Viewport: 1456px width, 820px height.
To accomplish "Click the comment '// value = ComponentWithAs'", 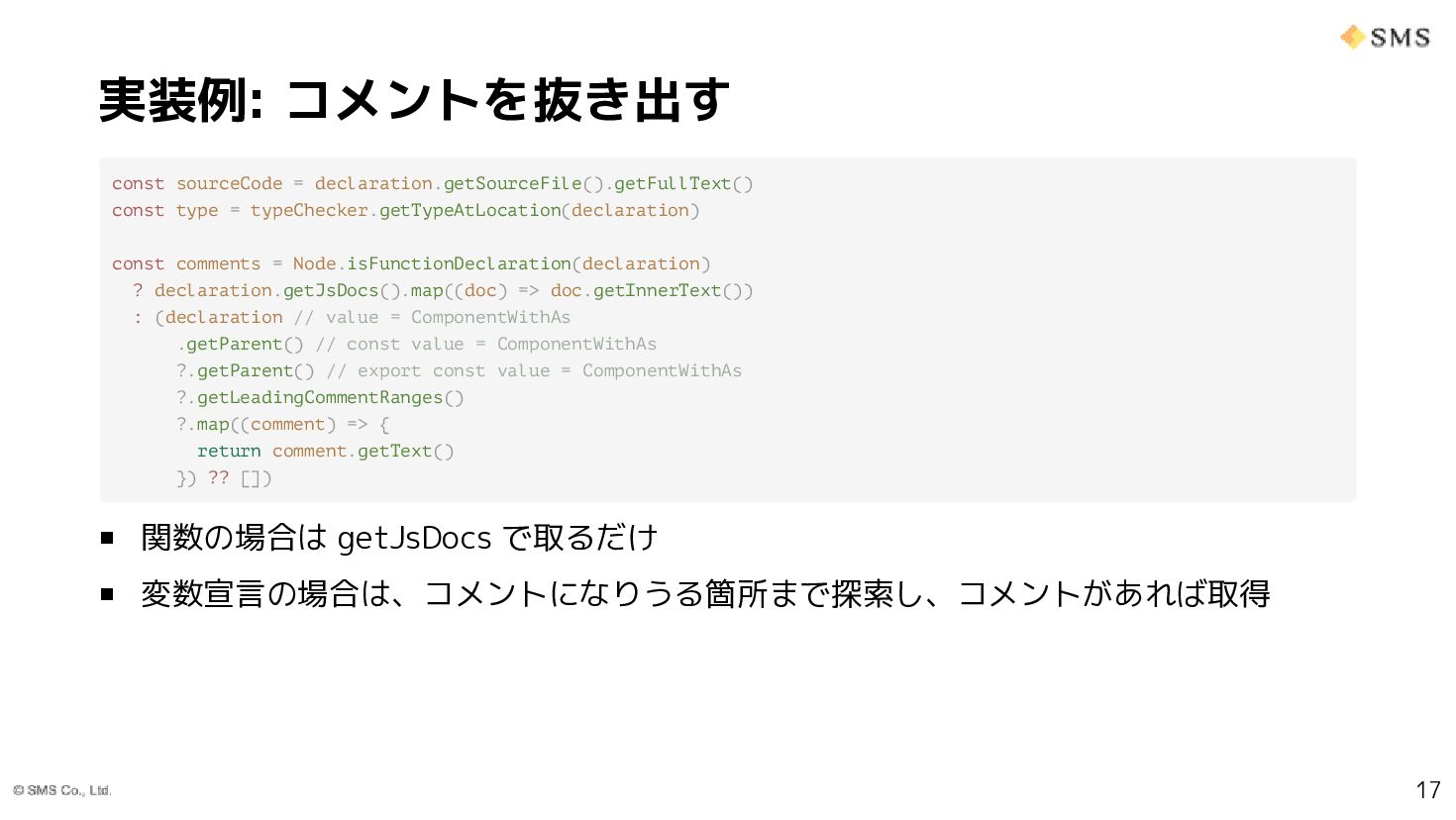I will 432,317.
